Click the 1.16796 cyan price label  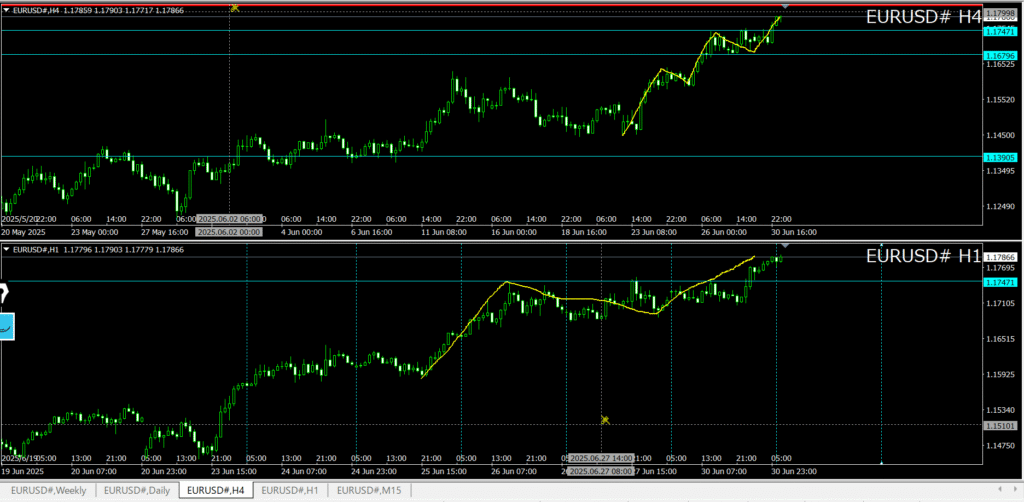[x=1000, y=55]
